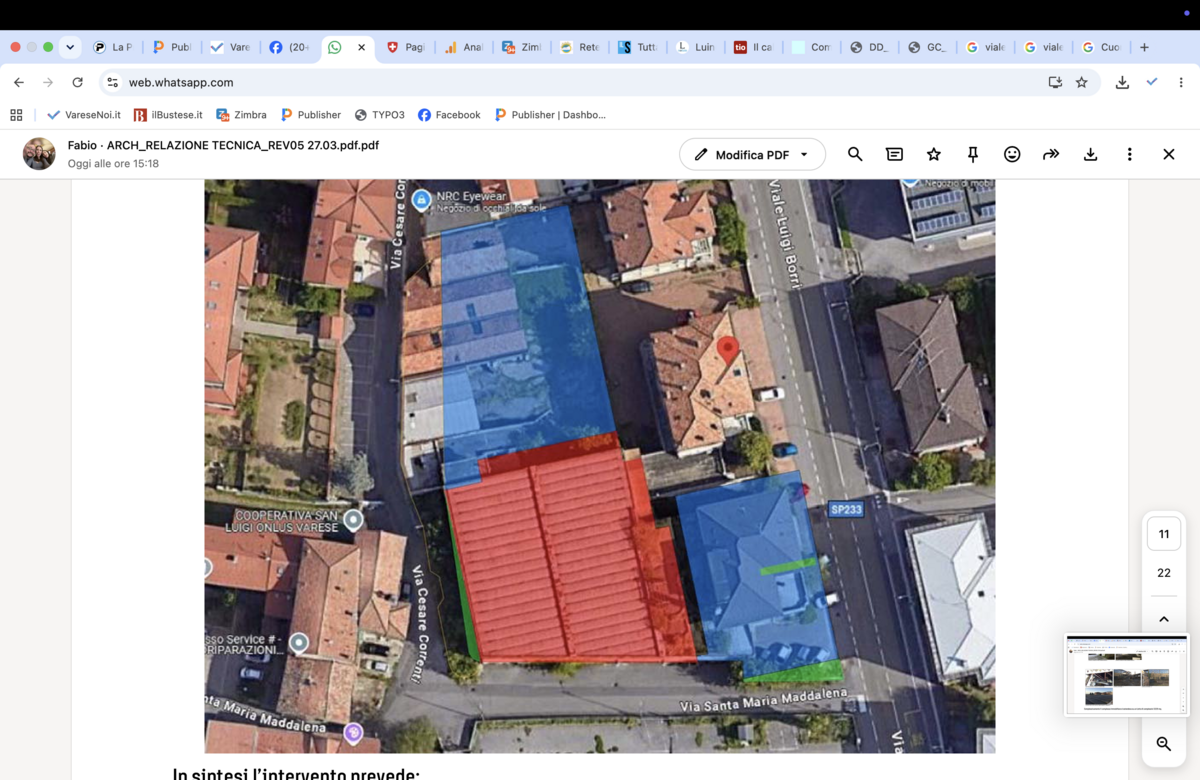1200x780 pixels.
Task: Open the search magnifier in PDF viewer
Action: [x=855, y=154]
